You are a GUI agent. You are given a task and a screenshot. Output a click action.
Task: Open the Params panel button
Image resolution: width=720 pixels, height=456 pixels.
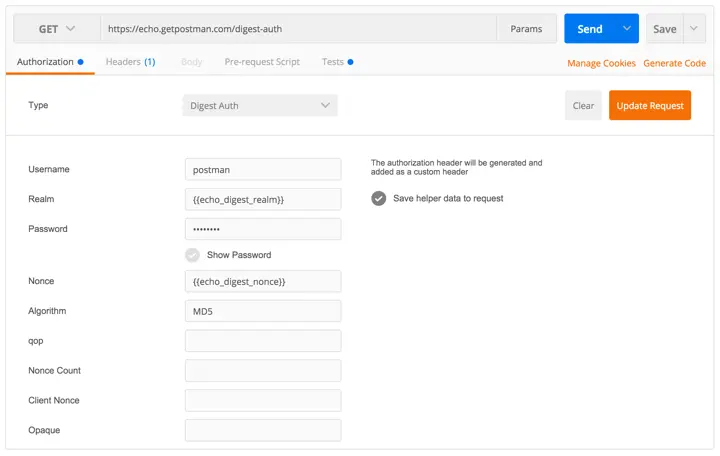pyautogui.click(x=526, y=29)
